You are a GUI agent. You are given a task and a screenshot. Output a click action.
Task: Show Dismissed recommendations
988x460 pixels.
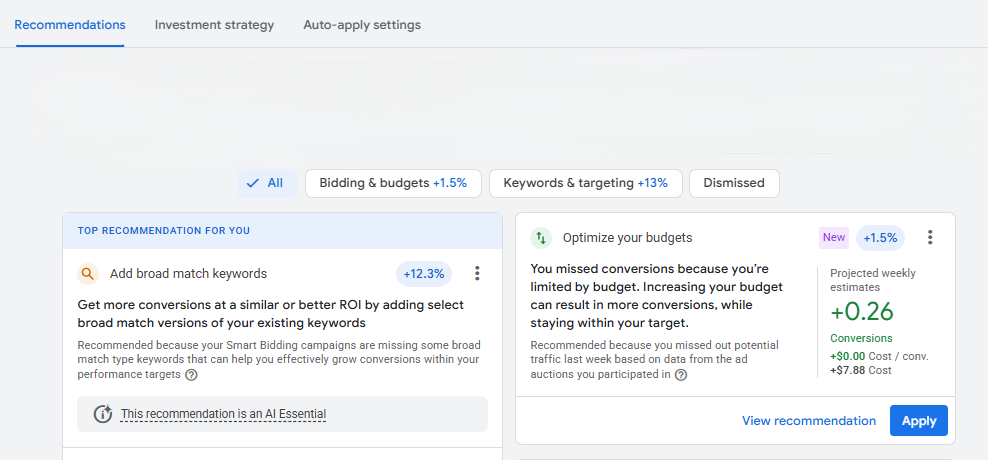(734, 183)
